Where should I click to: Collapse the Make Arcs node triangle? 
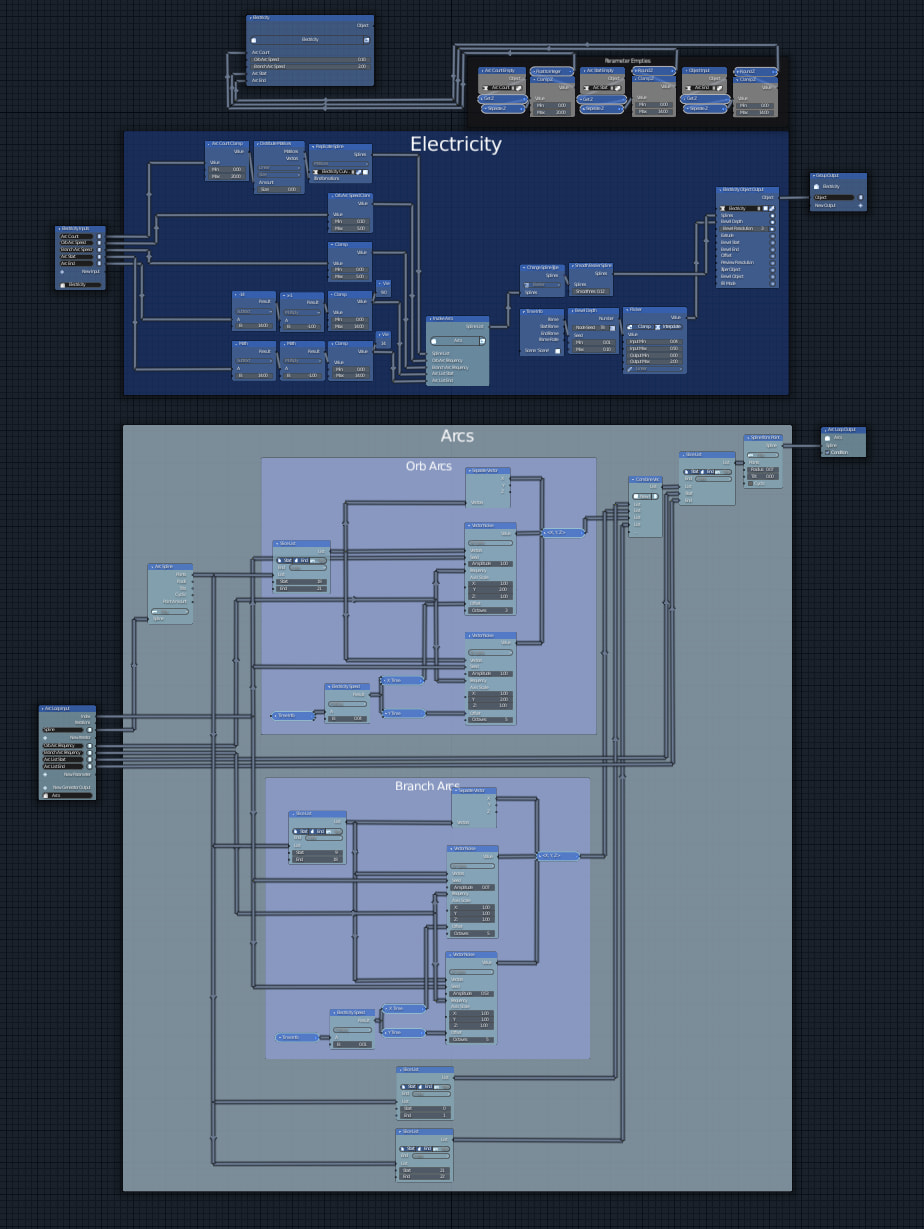[430, 318]
